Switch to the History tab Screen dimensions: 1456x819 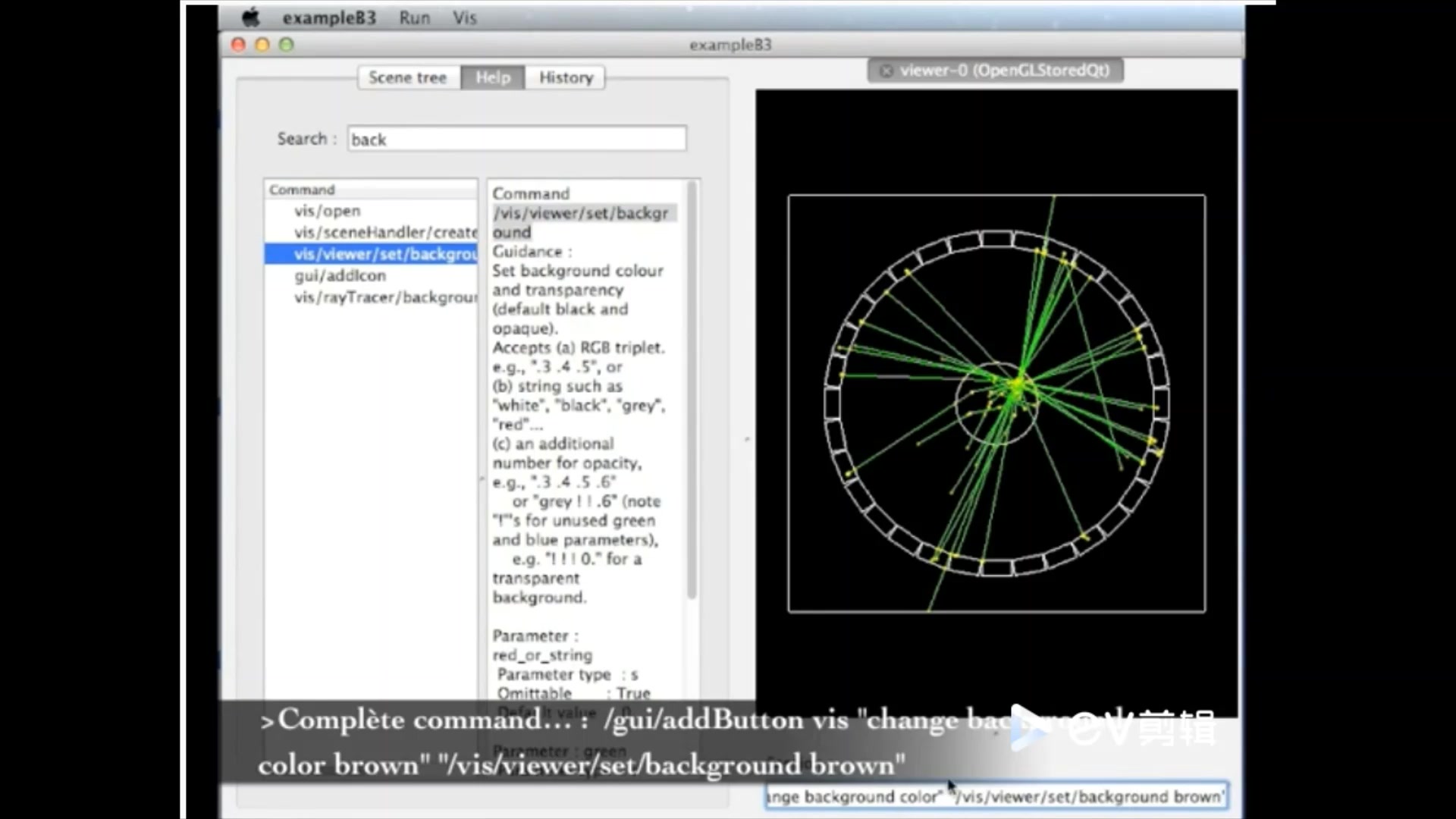pos(566,77)
